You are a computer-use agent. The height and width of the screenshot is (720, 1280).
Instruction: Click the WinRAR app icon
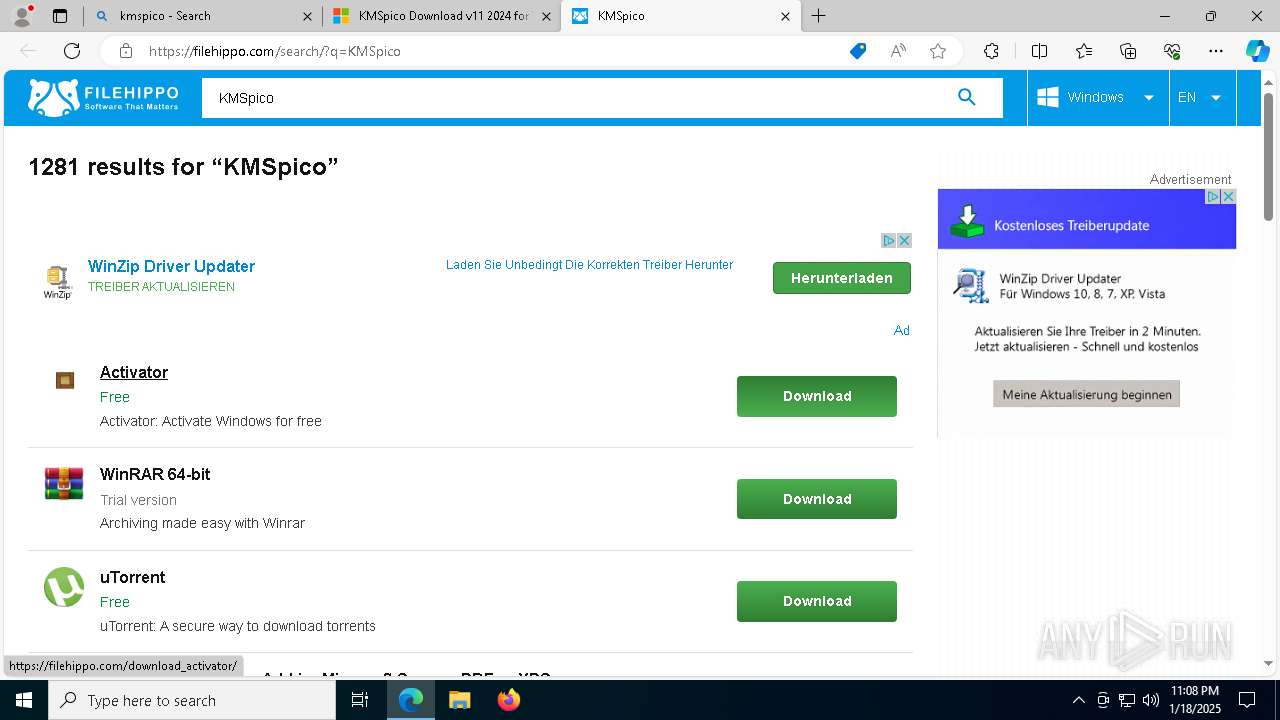(x=64, y=483)
